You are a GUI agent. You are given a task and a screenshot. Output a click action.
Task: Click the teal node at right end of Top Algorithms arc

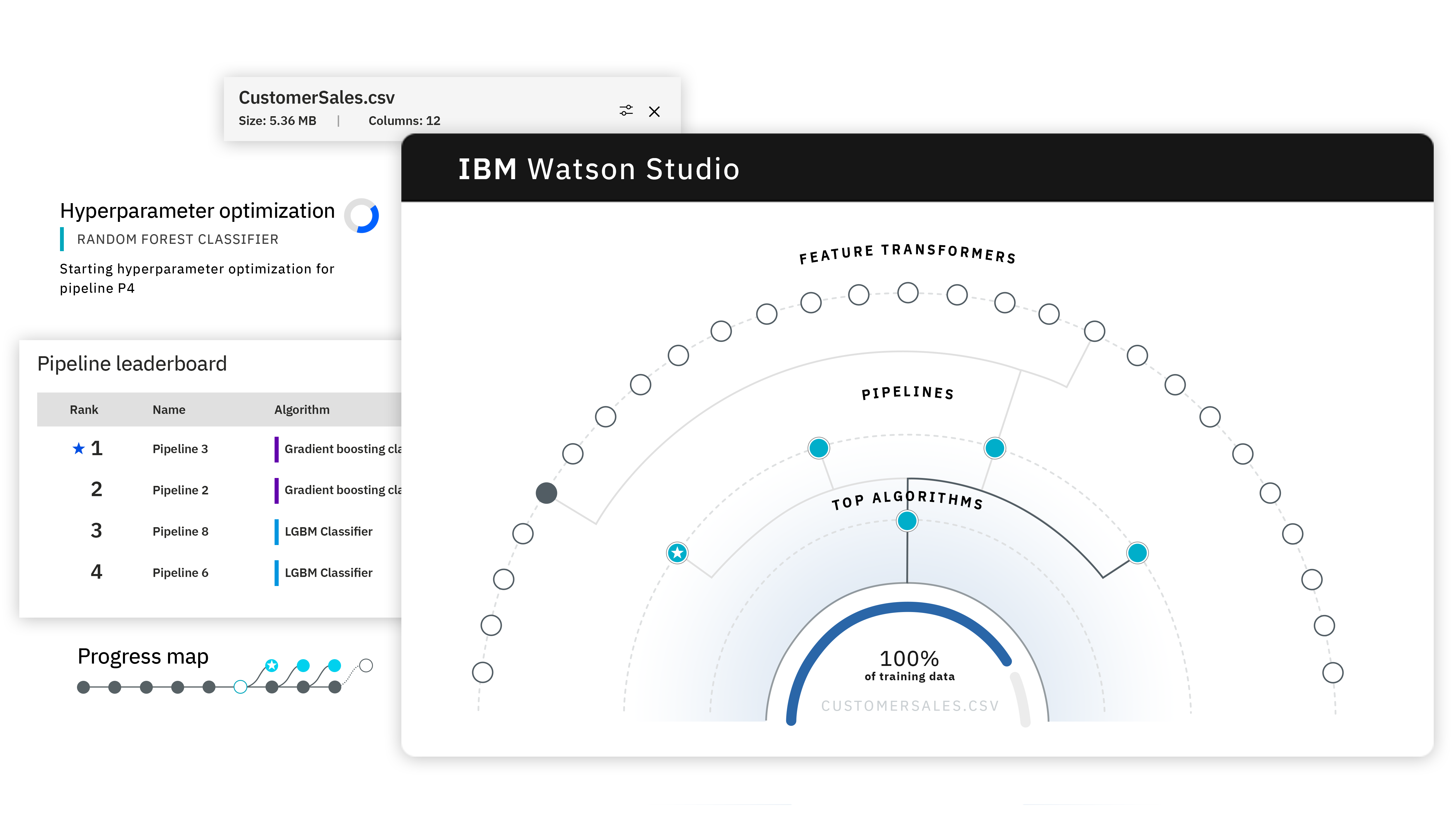pyautogui.click(x=1137, y=552)
